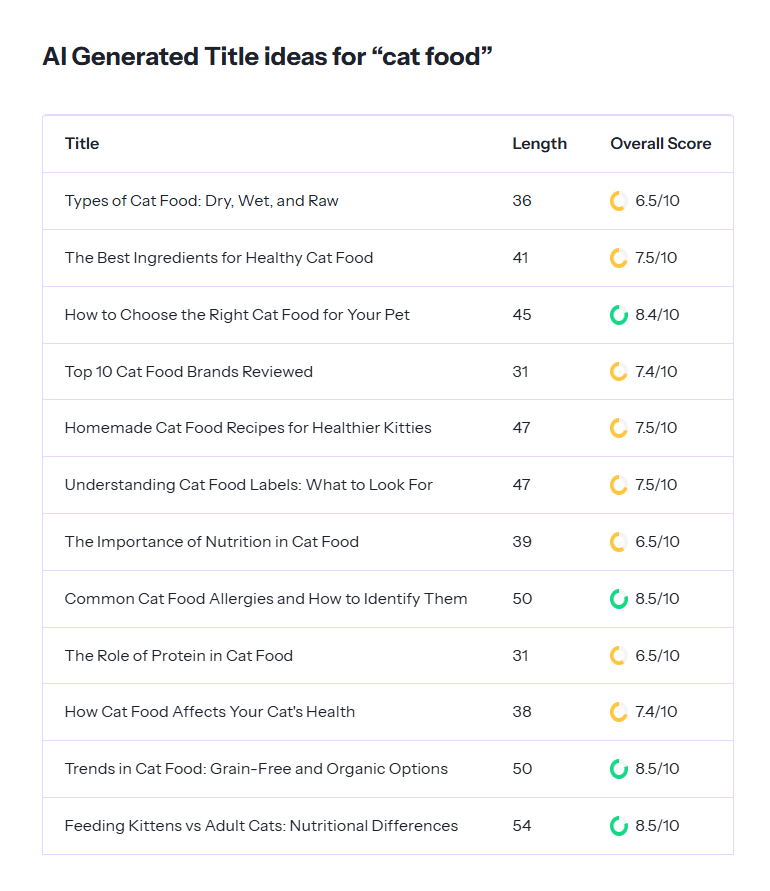
Task: Click green score ring for Common Allergies row
Action: [x=619, y=599]
